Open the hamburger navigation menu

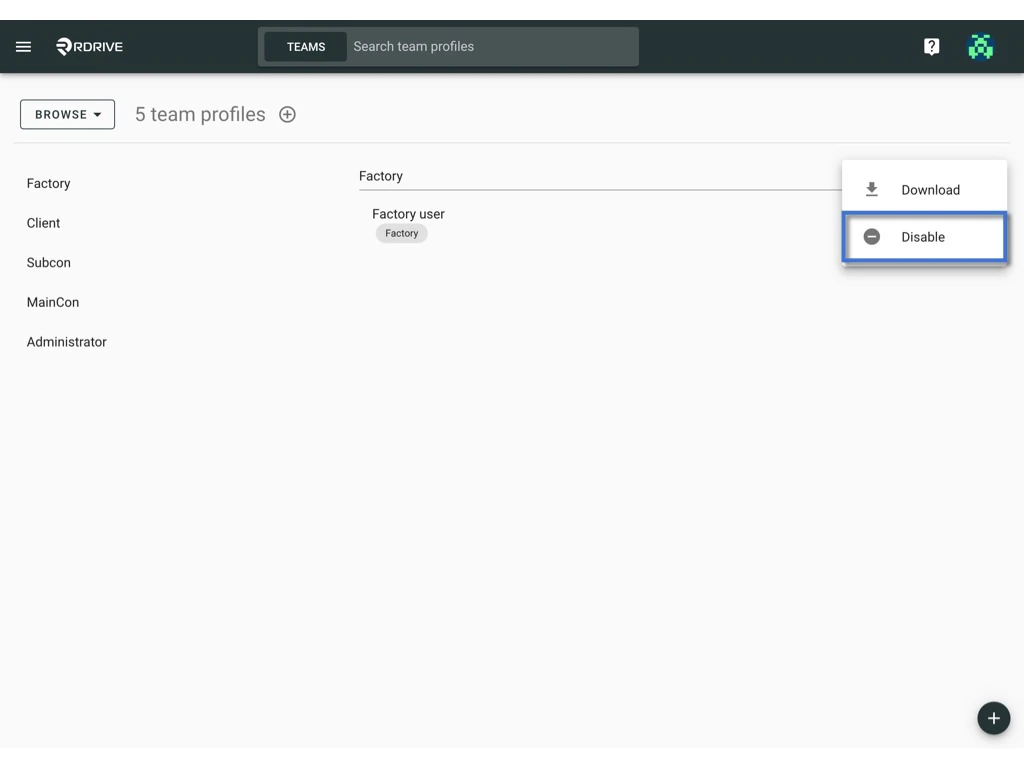(x=23, y=46)
